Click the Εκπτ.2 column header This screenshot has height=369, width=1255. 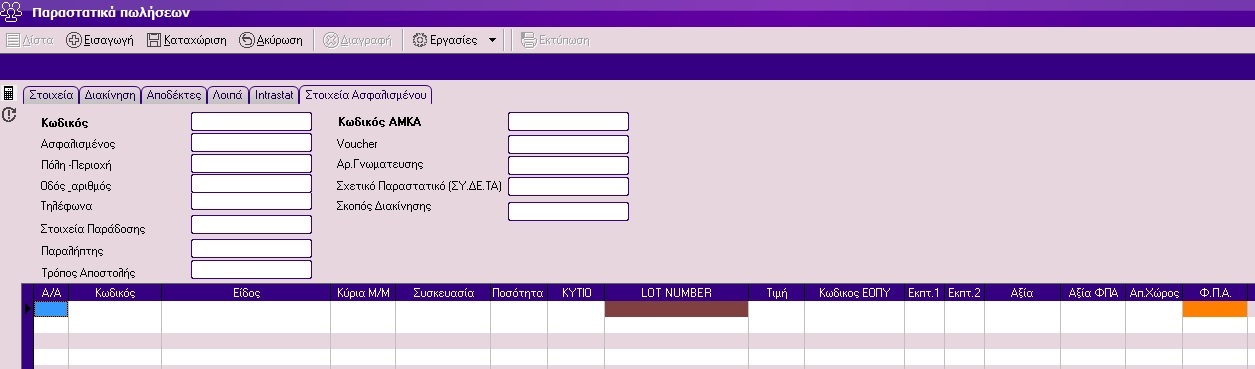[x=964, y=293]
